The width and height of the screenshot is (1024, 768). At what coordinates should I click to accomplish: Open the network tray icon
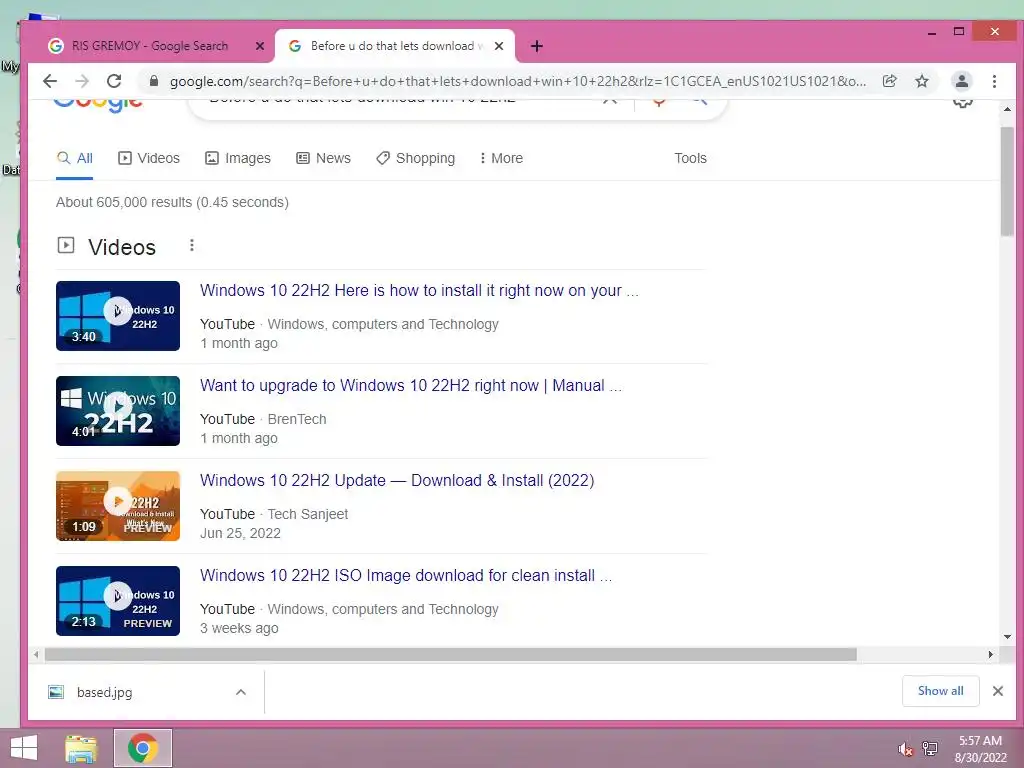pyautogui.click(x=930, y=749)
